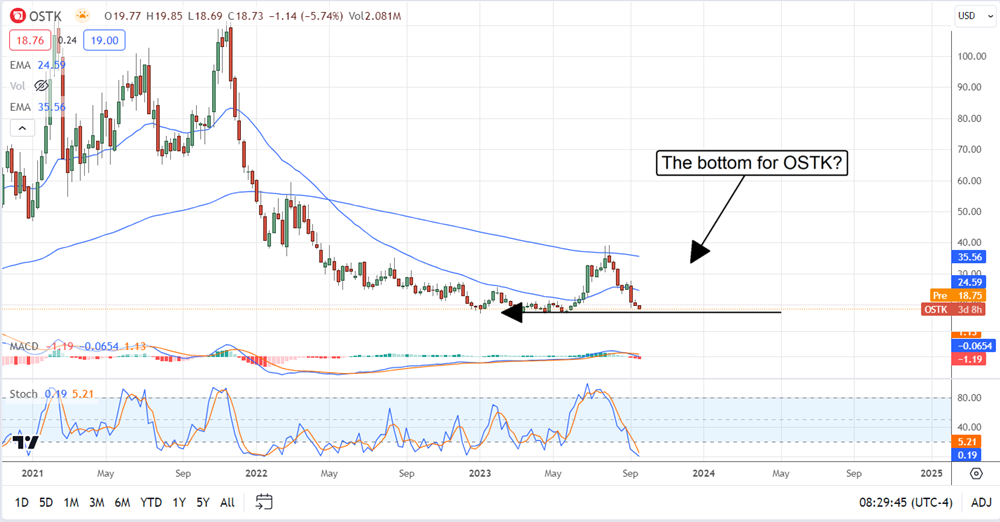1000x522 pixels.
Task: Select the YTD time range
Action: (x=151, y=503)
